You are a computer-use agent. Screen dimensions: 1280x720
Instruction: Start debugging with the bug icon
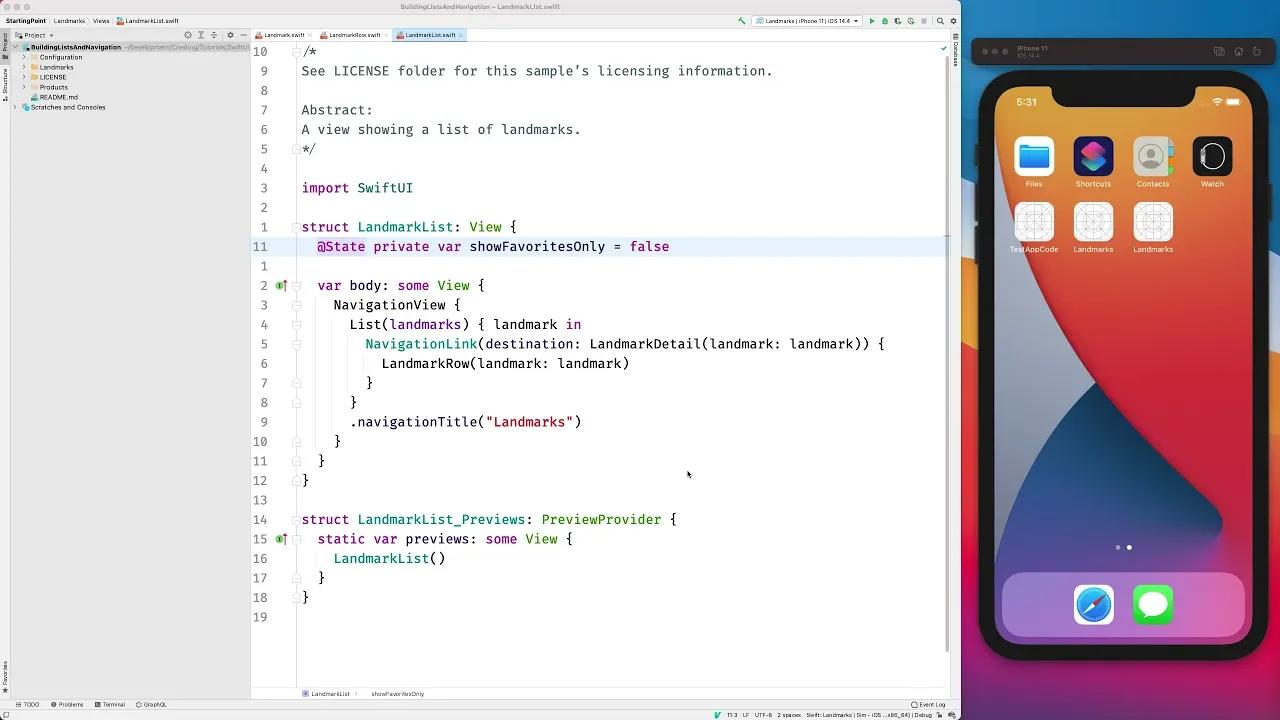coord(884,21)
